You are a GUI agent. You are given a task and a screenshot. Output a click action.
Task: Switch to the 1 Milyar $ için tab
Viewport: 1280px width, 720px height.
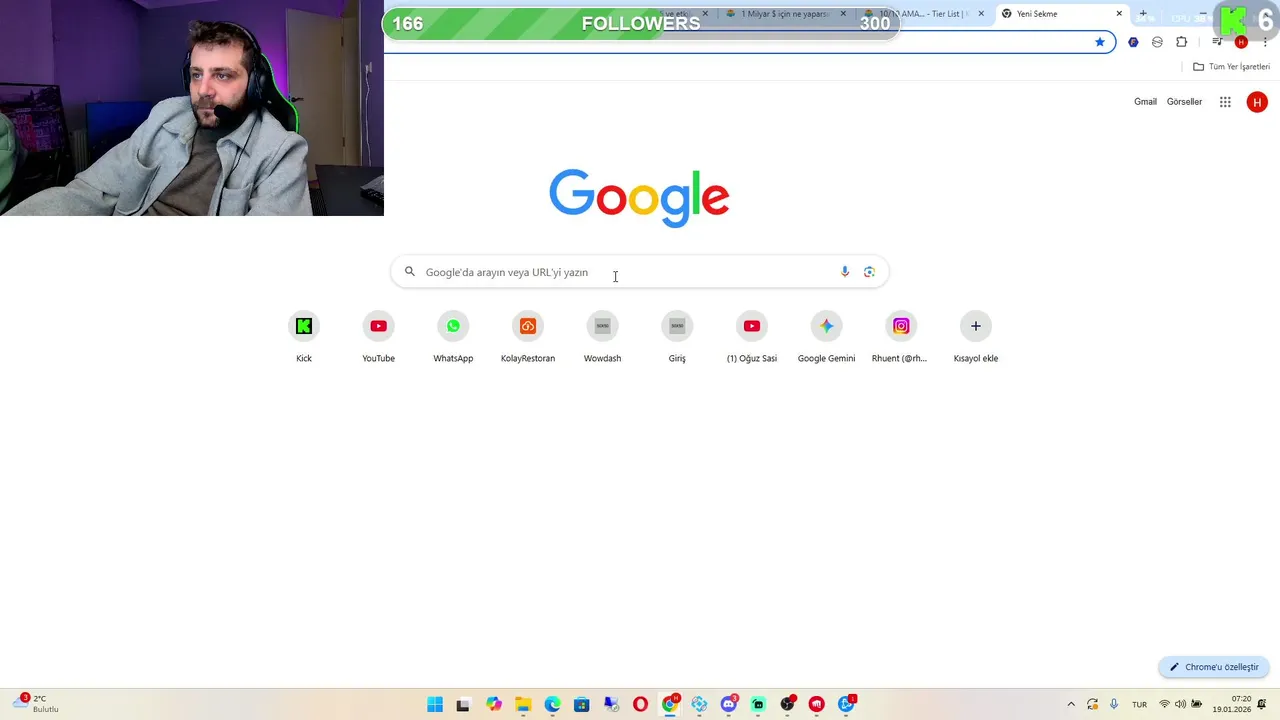pyautogui.click(x=785, y=14)
